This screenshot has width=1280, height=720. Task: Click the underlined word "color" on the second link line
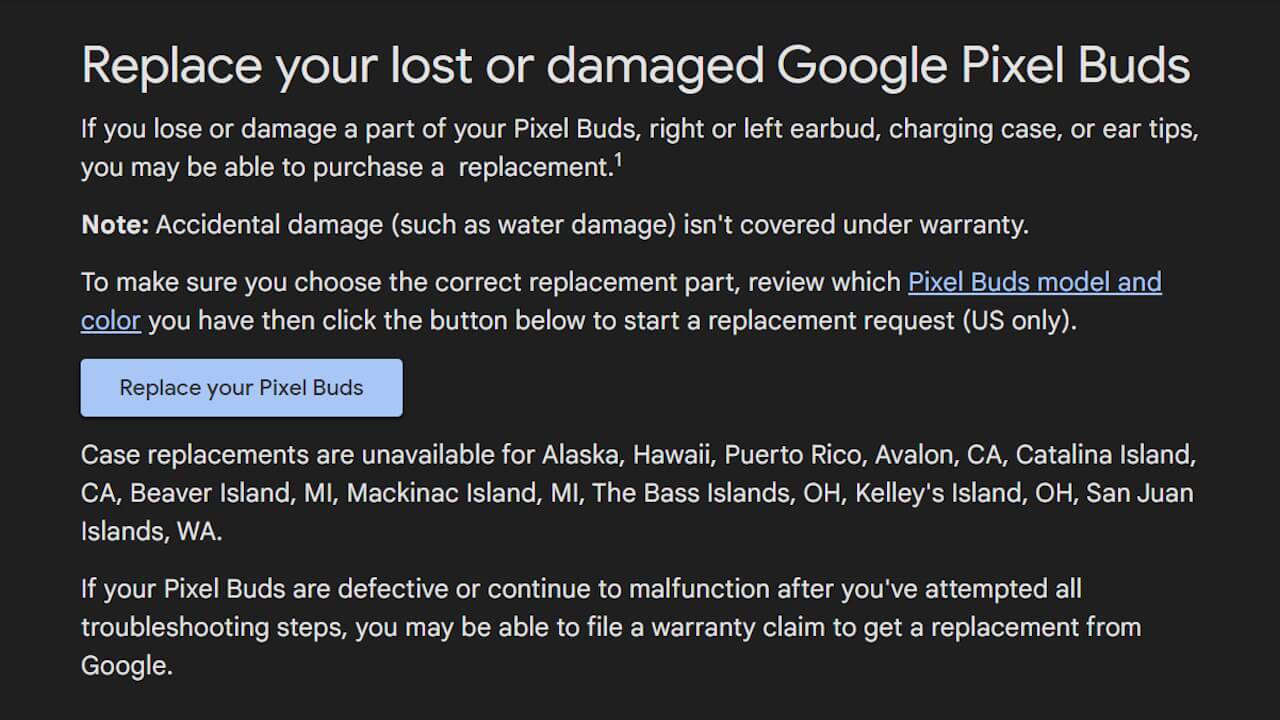[x=110, y=322]
